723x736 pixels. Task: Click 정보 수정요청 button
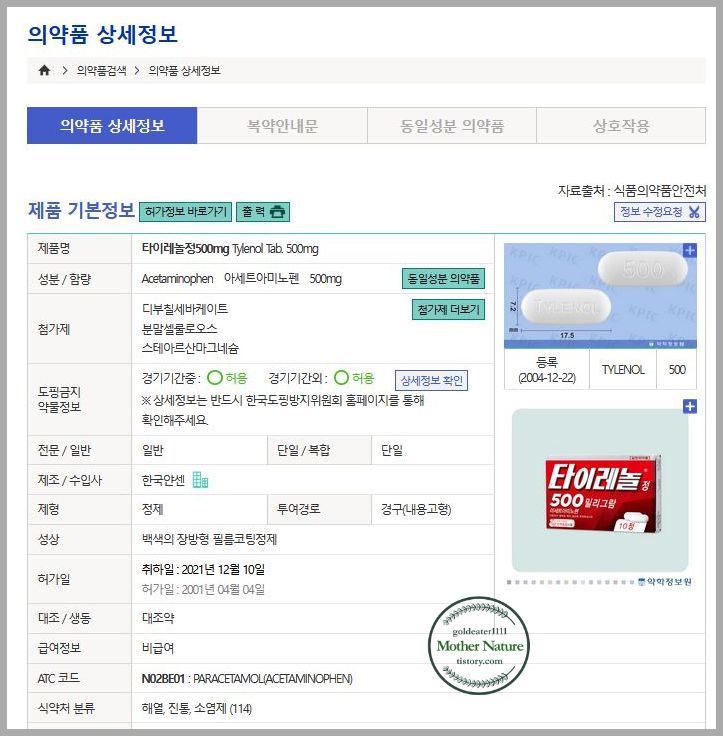click(660, 212)
